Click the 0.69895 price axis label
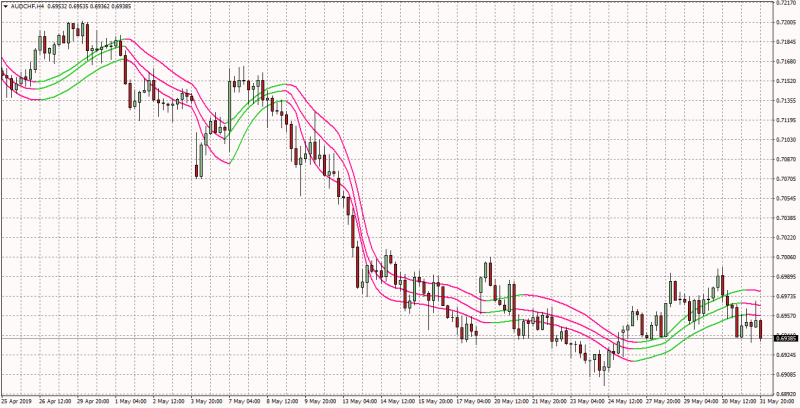The image size is (800, 408). click(786, 277)
